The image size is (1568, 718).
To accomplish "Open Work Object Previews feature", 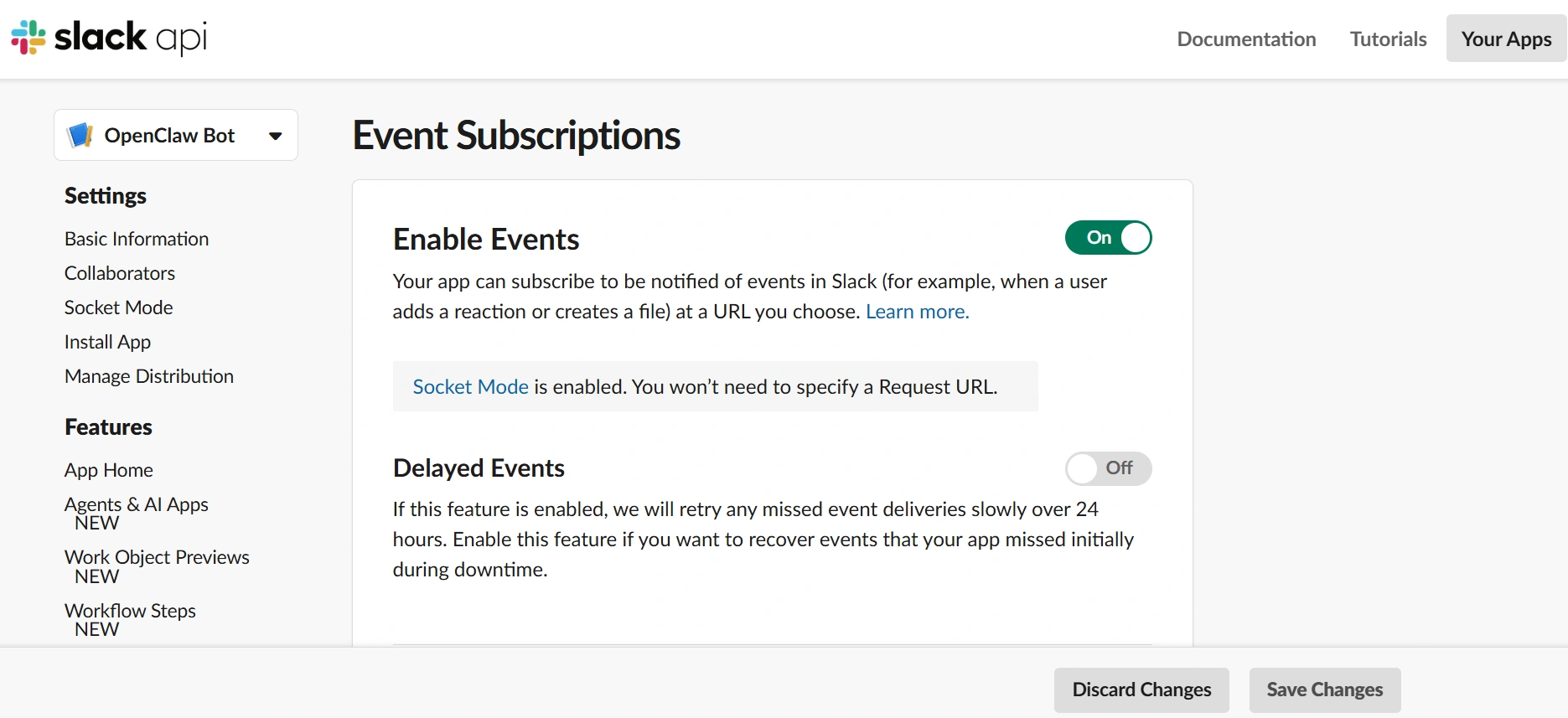I will click(157, 566).
